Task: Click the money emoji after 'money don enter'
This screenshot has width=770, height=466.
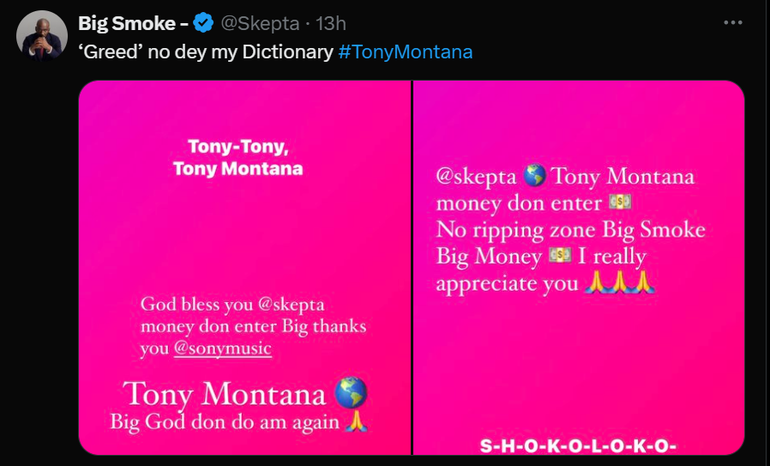Action: pos(620,203)
